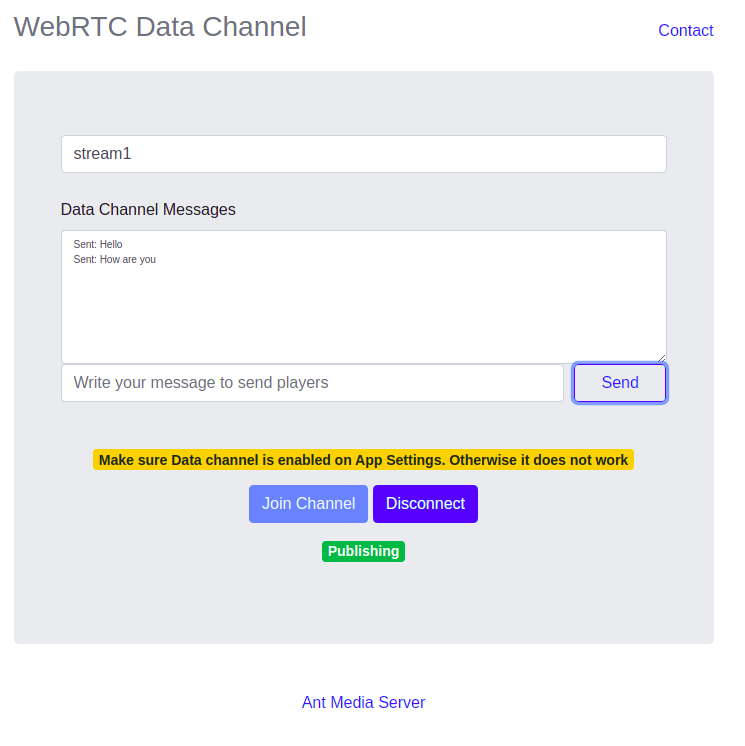Click the green Publishing status badge
This screenshot has height=746, width=745.
363,551
